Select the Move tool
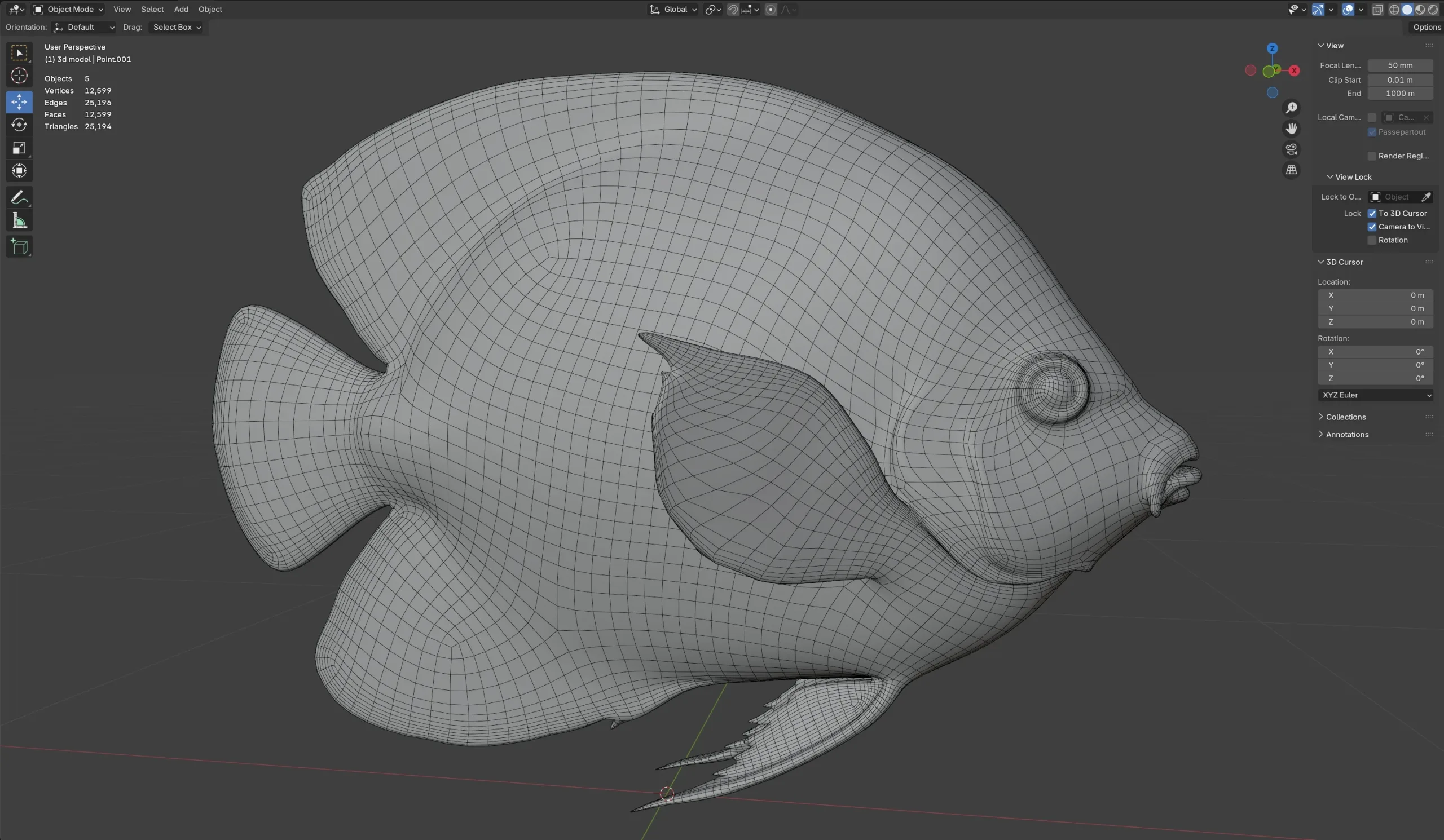Viewport: 1444px width, 840px height. pyautogui.click(x=19, y=102)
